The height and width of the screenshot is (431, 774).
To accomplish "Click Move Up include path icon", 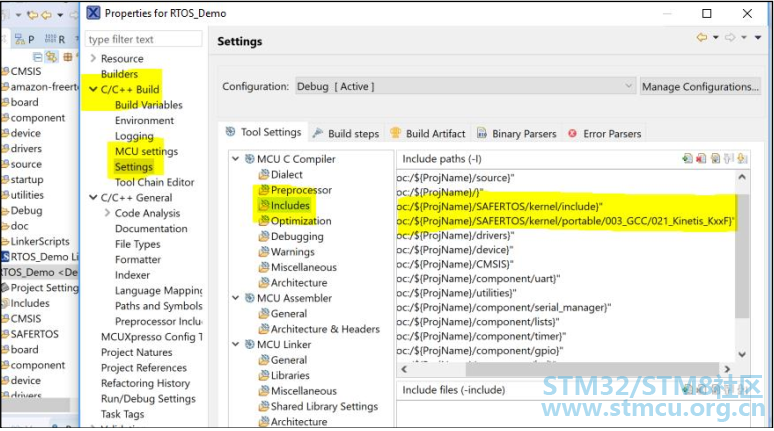I will (729, 159).
